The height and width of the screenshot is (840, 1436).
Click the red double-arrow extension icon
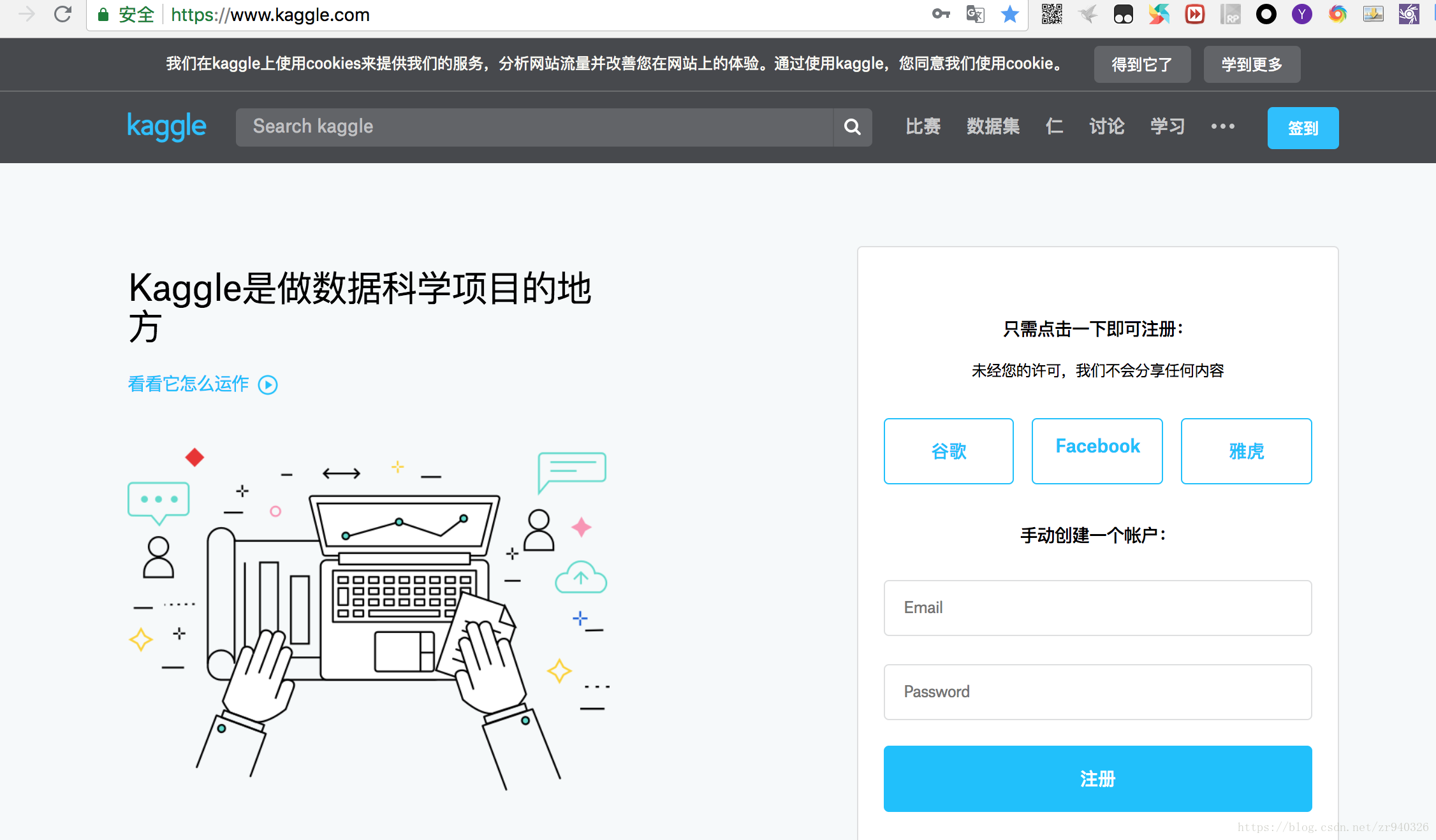coord(1194,14)
